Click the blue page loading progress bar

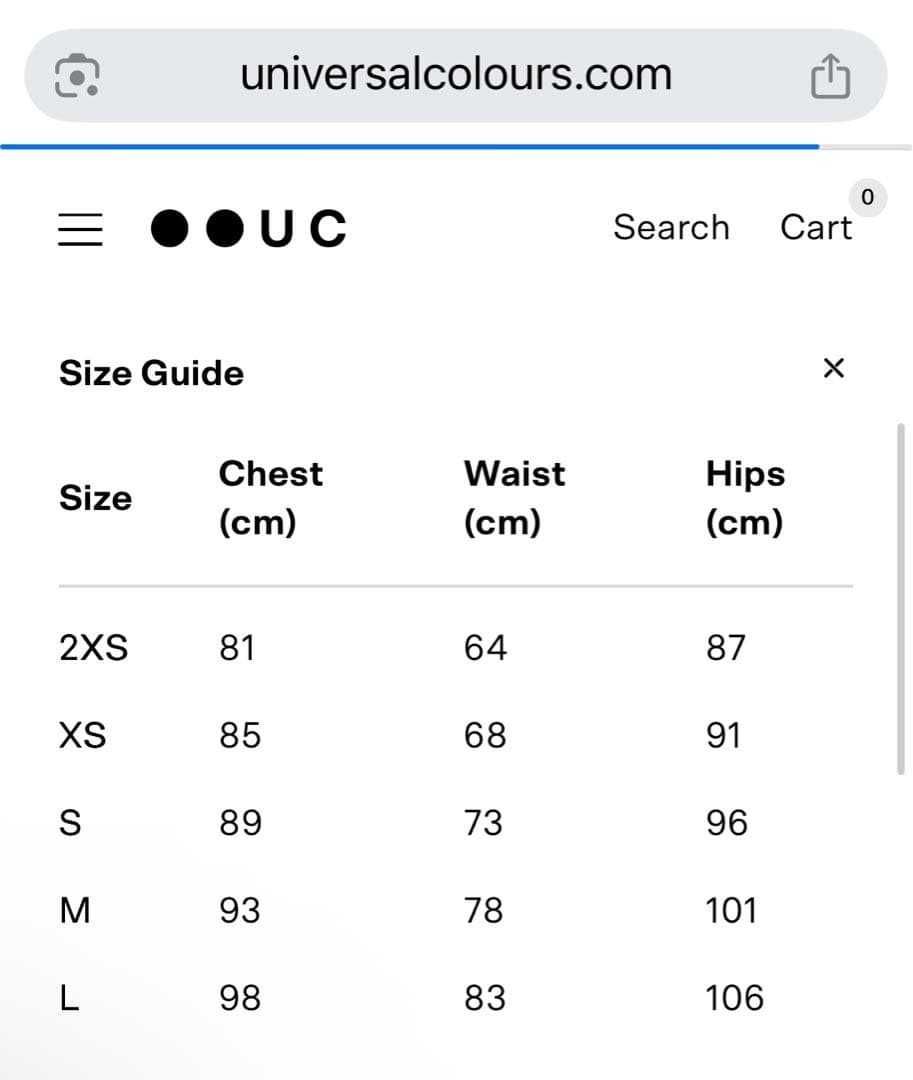410,146
